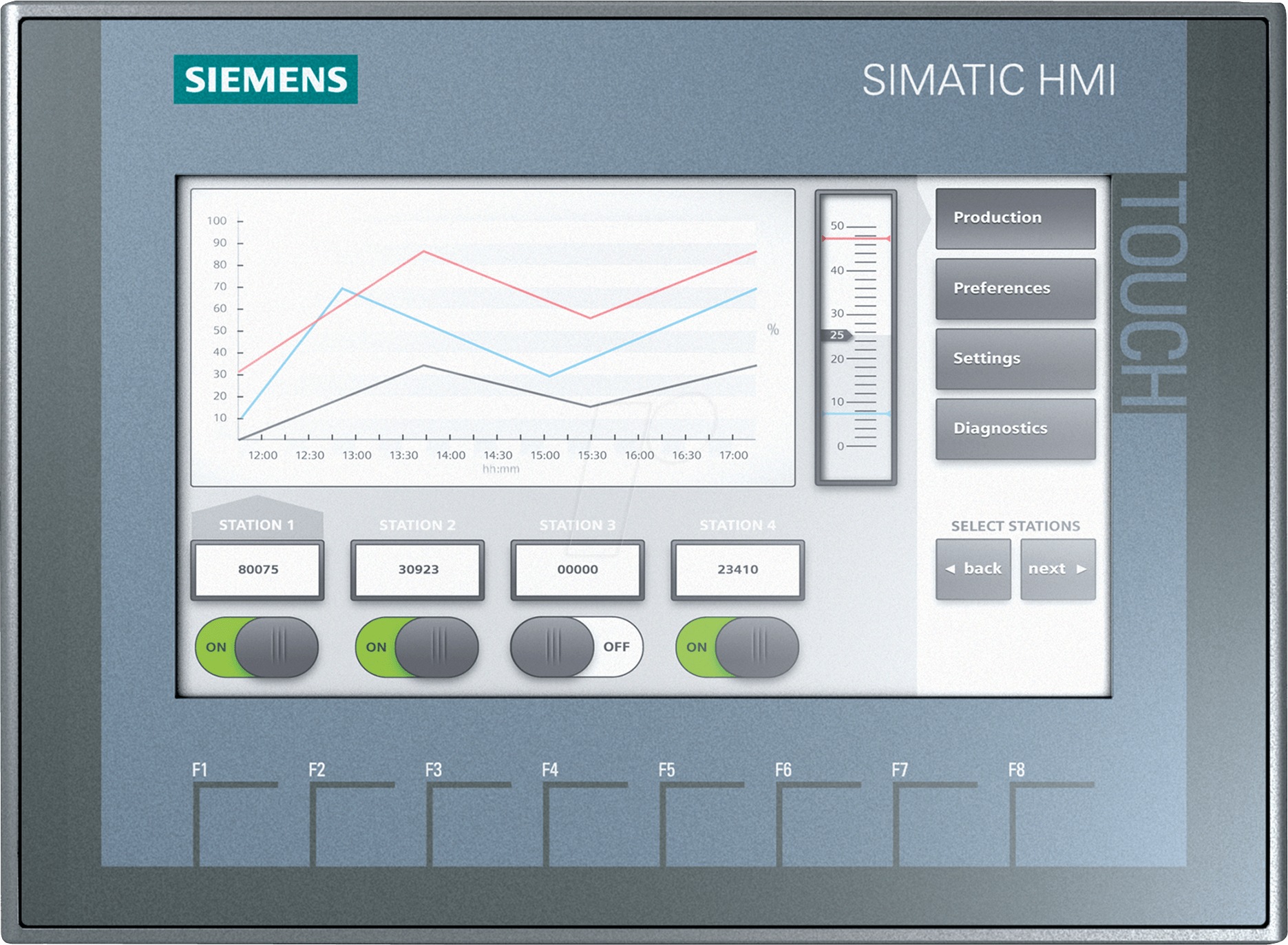Turn off the Station 1 switch

[257, 647]
